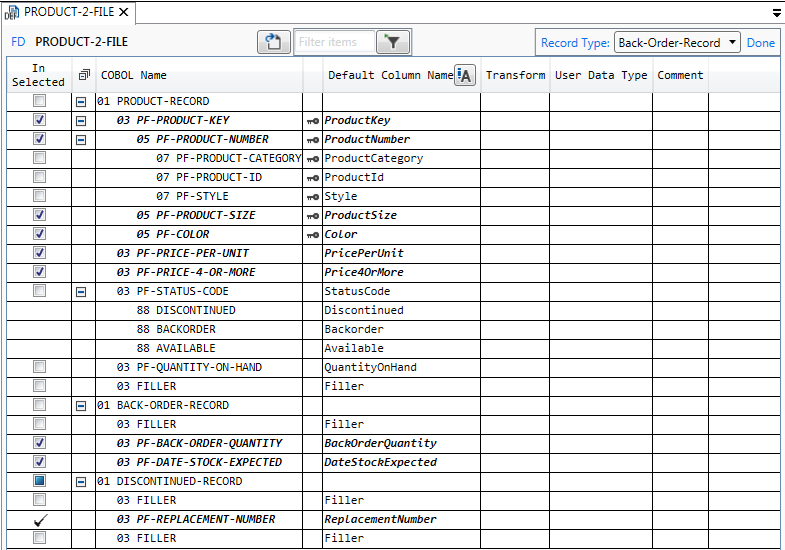
Task: Click key icon next to ProductSize
Action: click(x=313, y=216)
